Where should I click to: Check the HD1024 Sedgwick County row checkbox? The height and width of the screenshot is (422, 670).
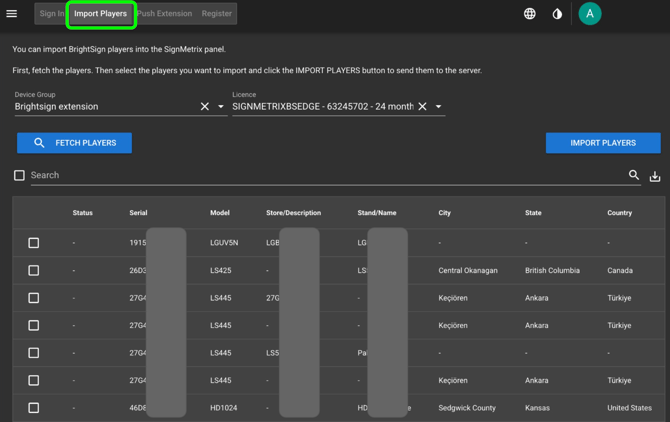pyautogui.click(x=33, y=408)
